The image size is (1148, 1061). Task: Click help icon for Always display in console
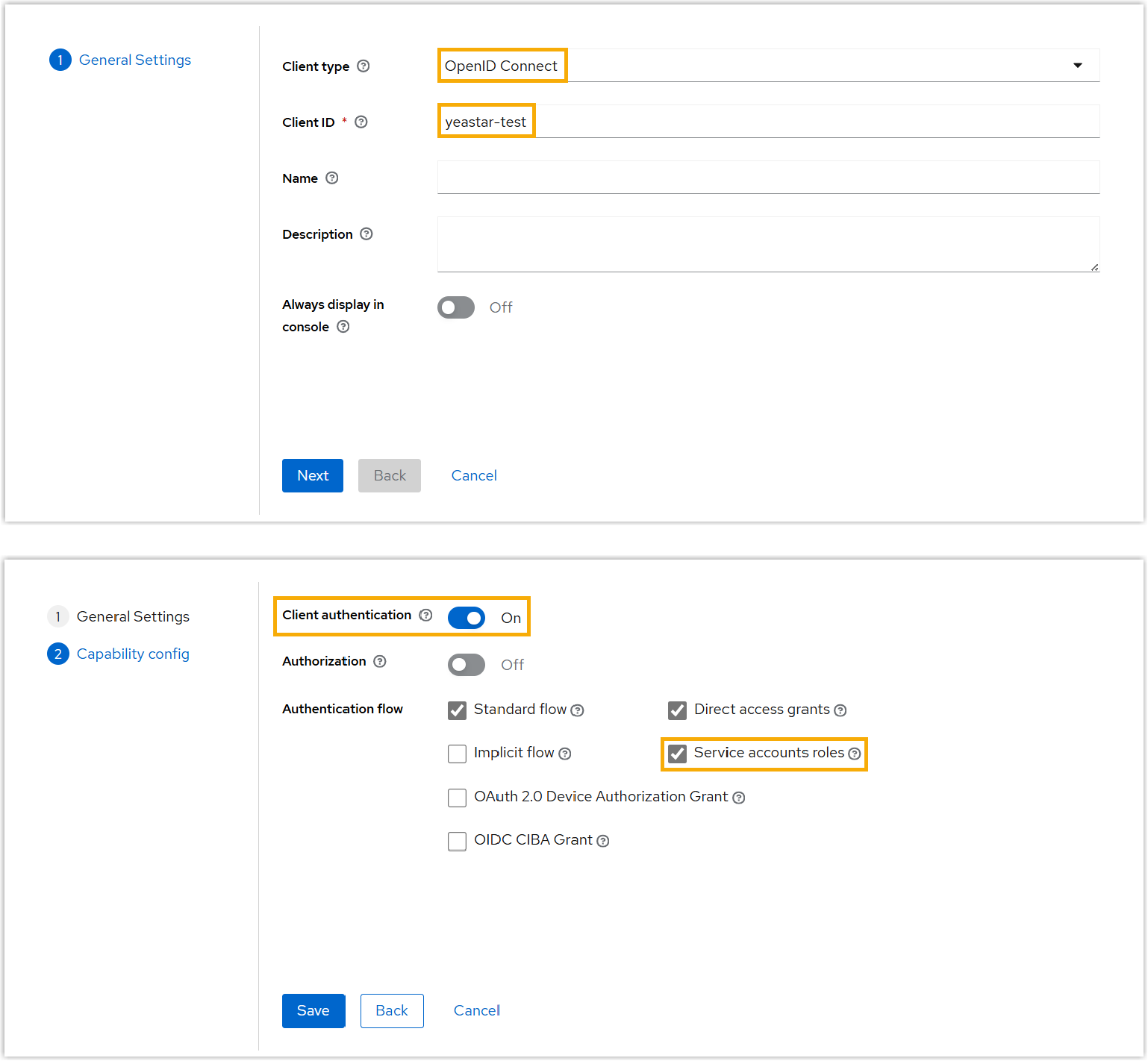click(343, 326)
